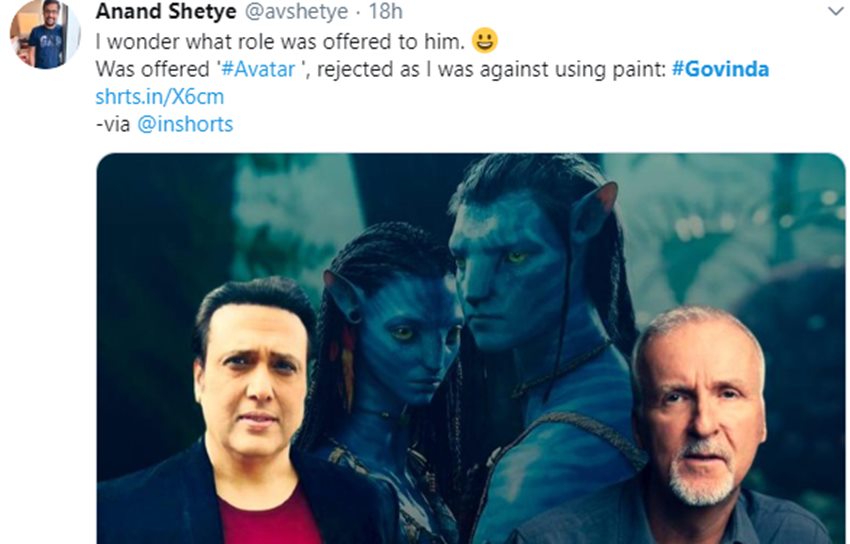850x544 pixels.
Task: Open the shrts.in/X6cm short link
Action: [160, 96]
